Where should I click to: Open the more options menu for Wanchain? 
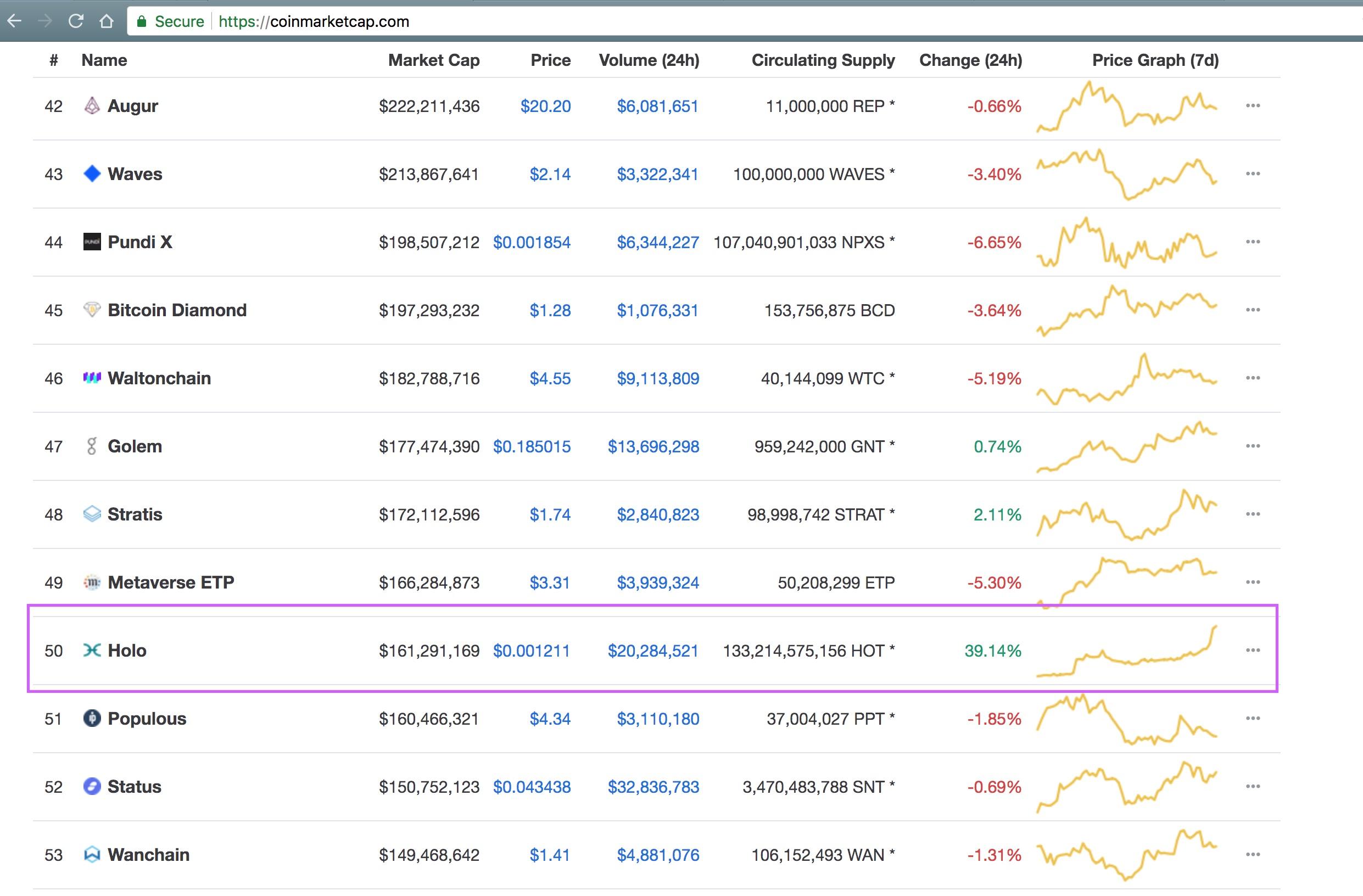tap(1254, 854)
